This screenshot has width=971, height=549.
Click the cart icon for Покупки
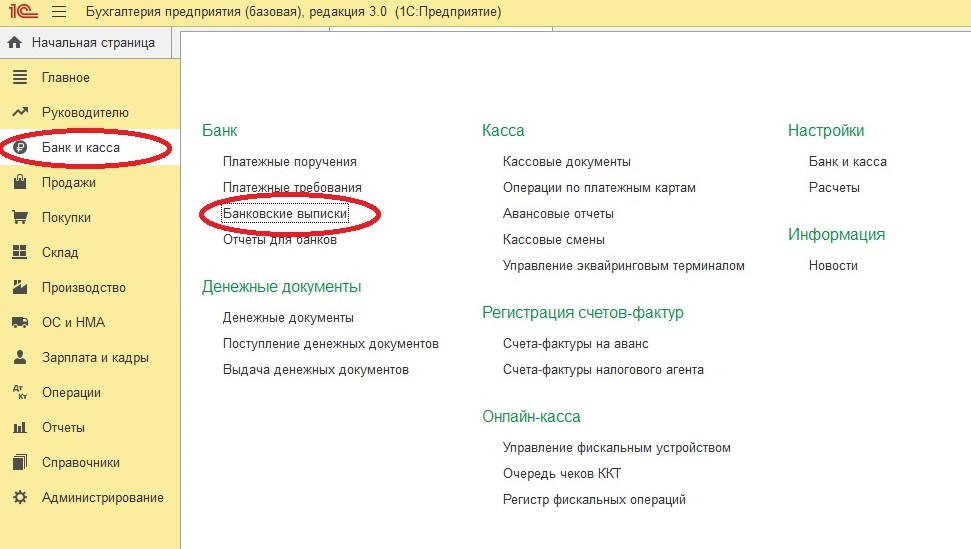click(19, 218)
